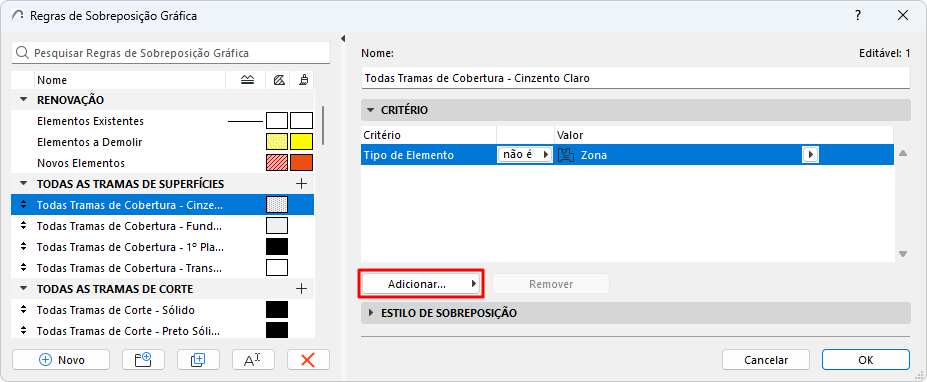Click line swatch of Elementos Existentes
The image size is (927, 382).
[245, 121]
